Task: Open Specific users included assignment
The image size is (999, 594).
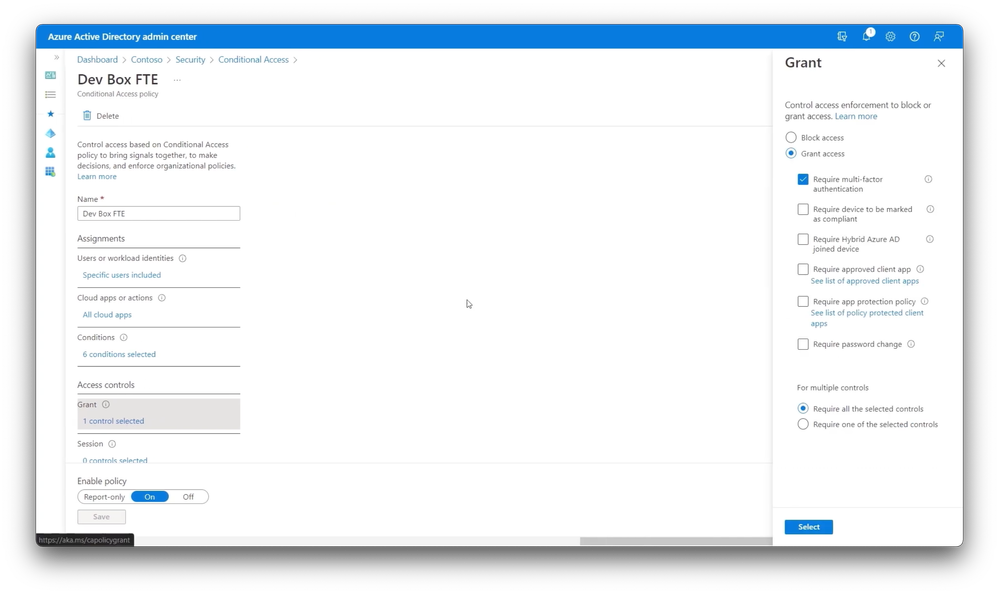Action: point(122,275)
